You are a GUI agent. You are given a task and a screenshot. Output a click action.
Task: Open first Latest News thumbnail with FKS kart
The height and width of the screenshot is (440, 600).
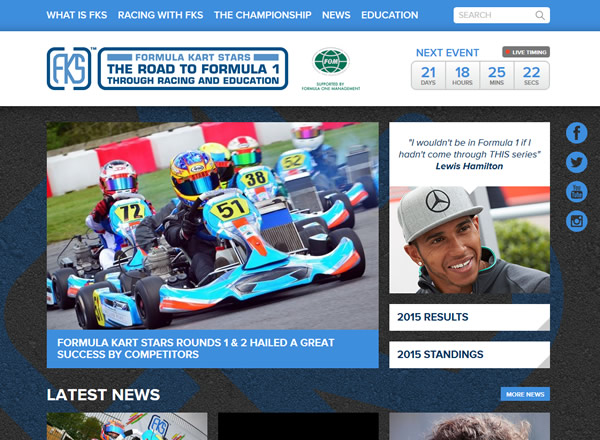pyautogui.click(x=127, y=426)
